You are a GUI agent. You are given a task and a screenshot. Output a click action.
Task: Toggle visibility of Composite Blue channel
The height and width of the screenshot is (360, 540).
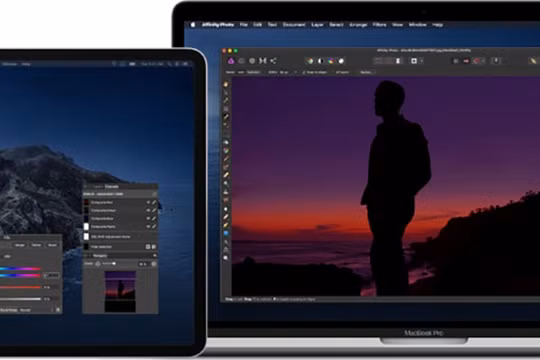pos(148,218)
